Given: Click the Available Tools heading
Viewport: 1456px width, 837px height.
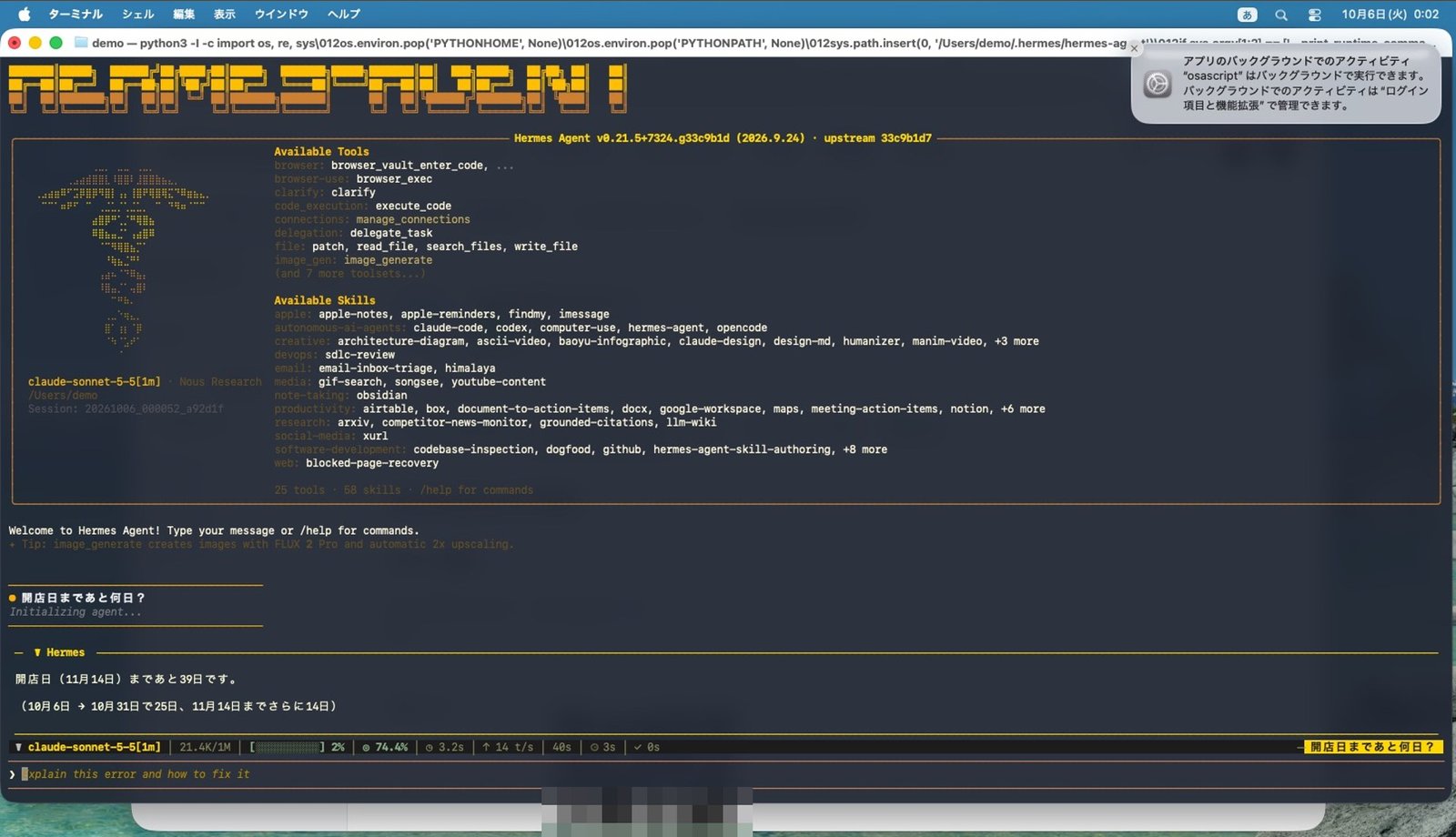Looking at the screenshot, I should [x=321, y=152].
